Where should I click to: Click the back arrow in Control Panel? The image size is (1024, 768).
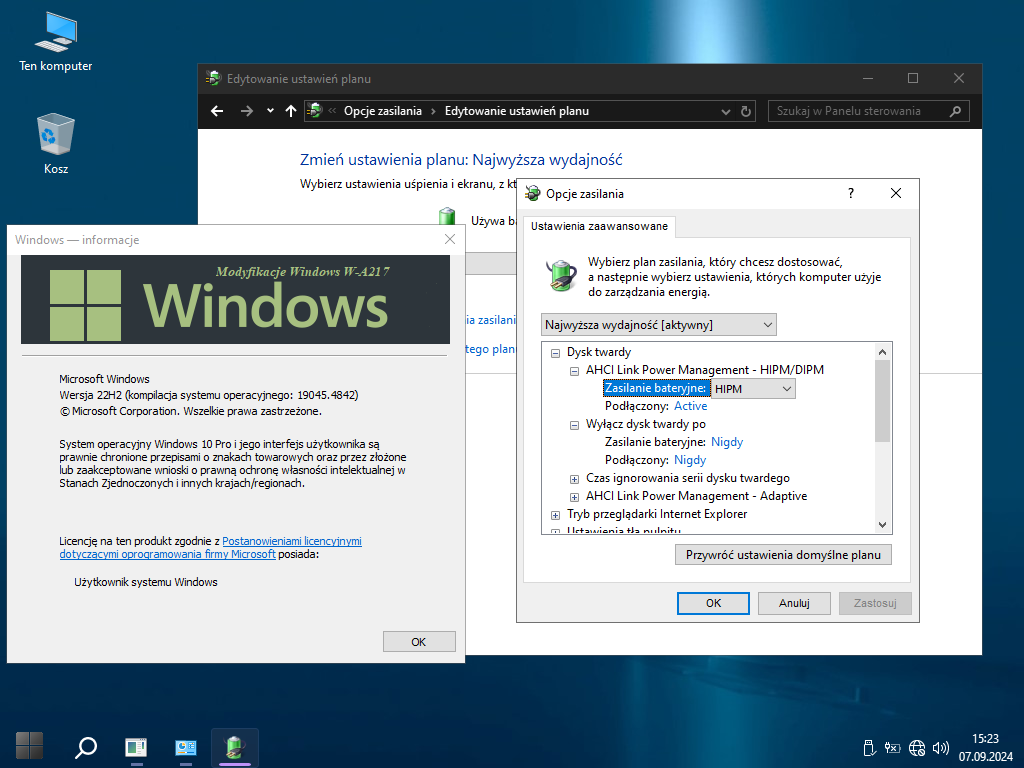tap(217, 111)
